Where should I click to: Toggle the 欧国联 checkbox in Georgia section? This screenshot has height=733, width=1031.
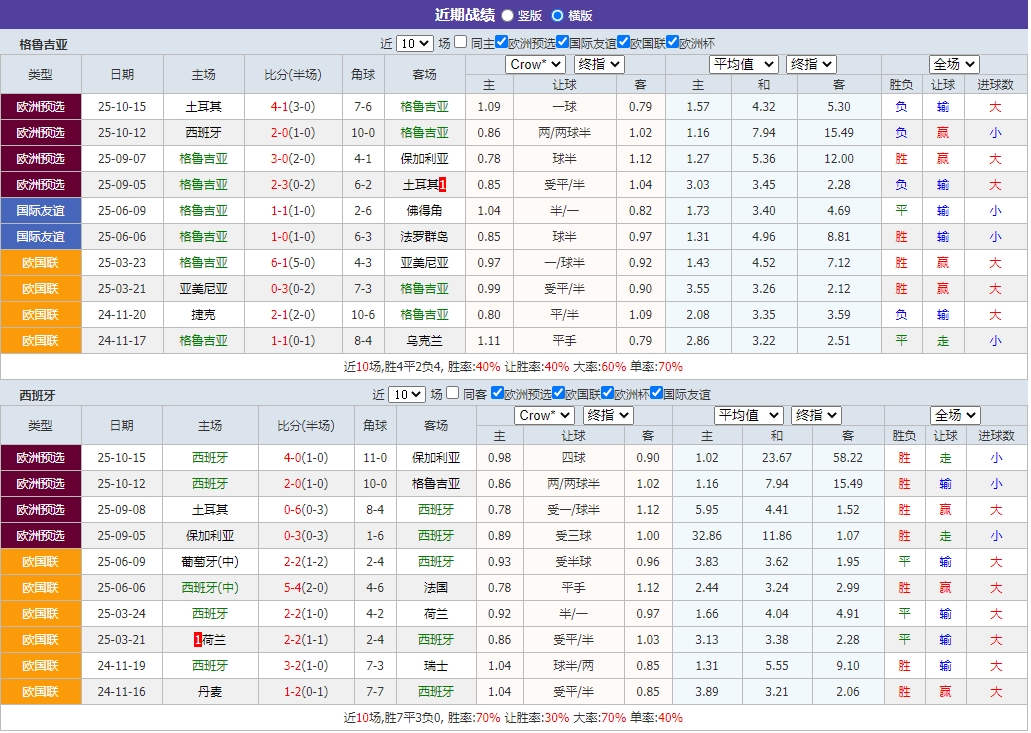click(623, 44)
